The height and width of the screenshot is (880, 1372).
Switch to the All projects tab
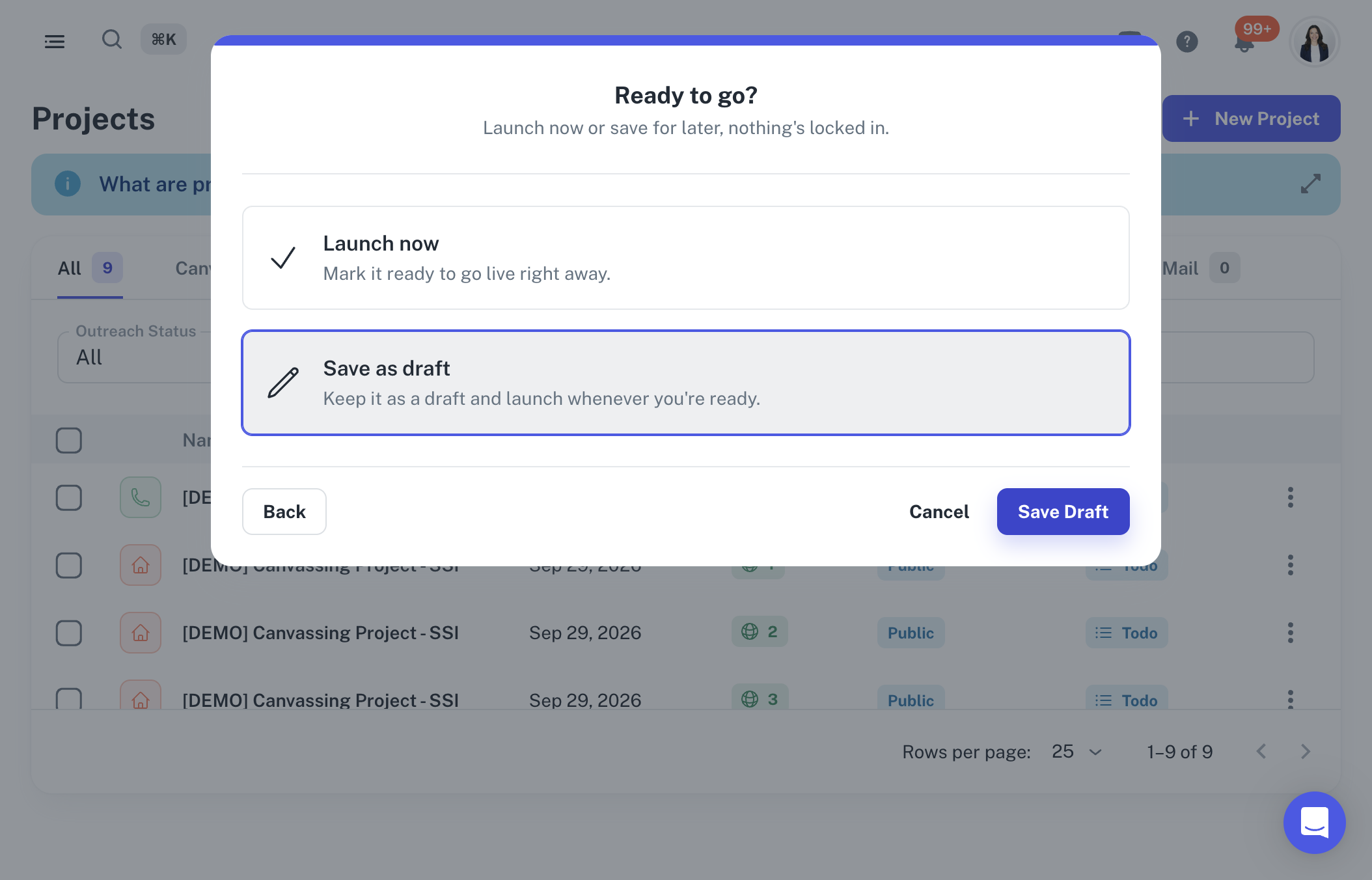click(90, 268)
